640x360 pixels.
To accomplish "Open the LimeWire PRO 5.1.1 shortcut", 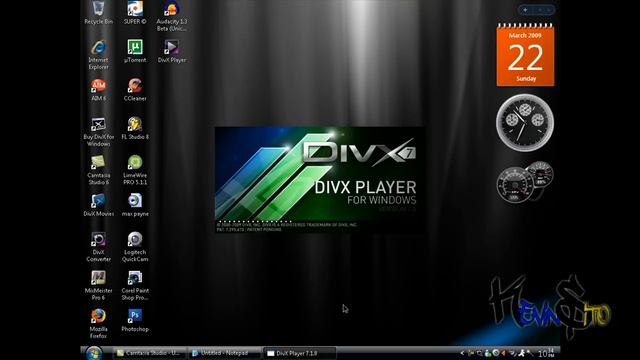I will [135, 170].
